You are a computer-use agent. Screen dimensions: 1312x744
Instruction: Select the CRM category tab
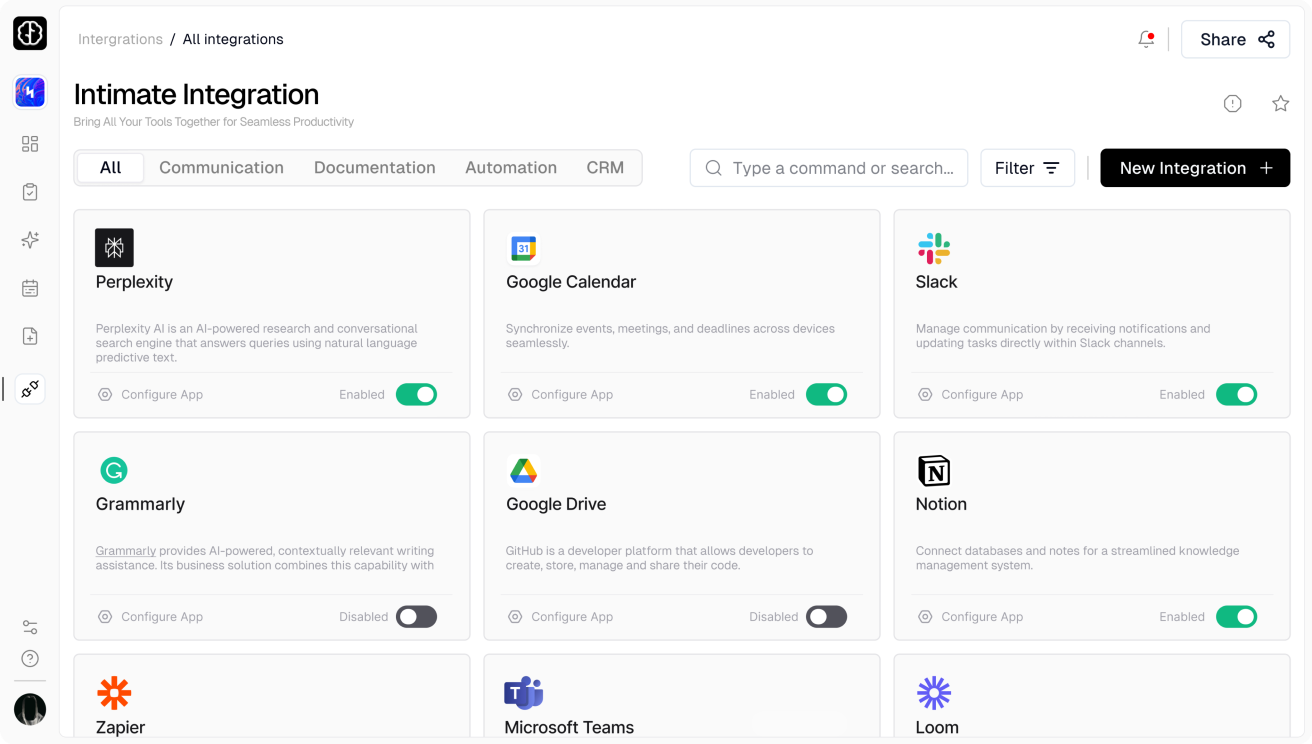coord(605,167)
